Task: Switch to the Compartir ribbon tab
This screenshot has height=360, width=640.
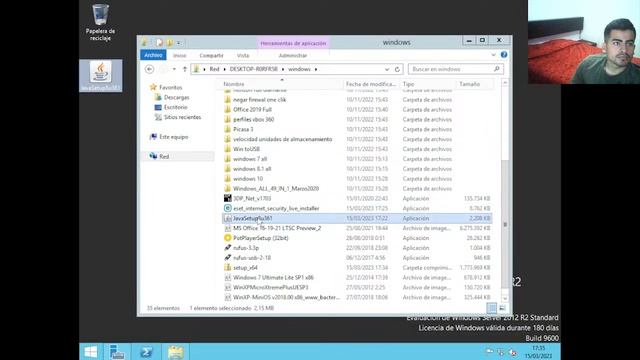Action: [x=211, y=56]
